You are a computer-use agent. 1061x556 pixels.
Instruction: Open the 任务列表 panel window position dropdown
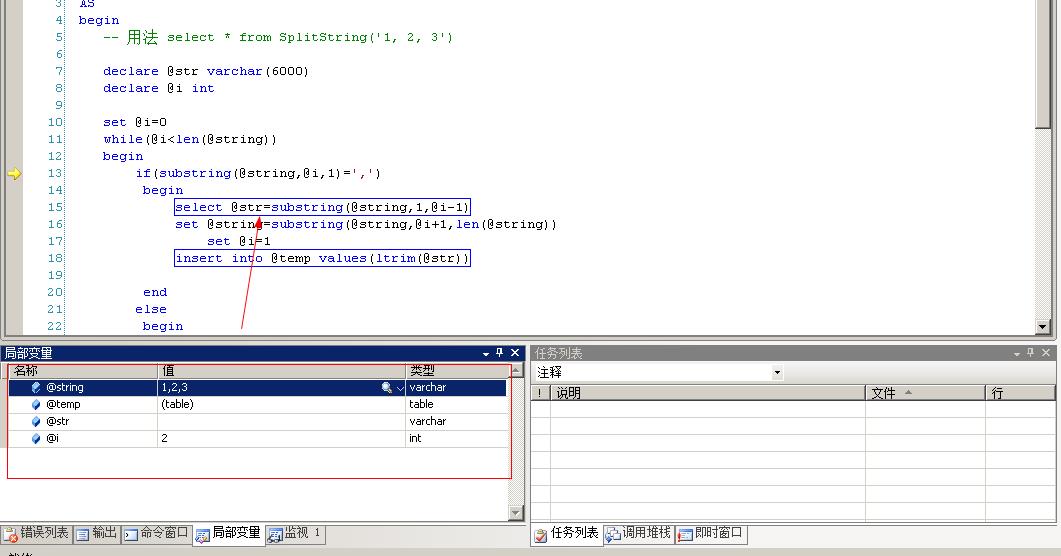click(x=1016, y=354)
